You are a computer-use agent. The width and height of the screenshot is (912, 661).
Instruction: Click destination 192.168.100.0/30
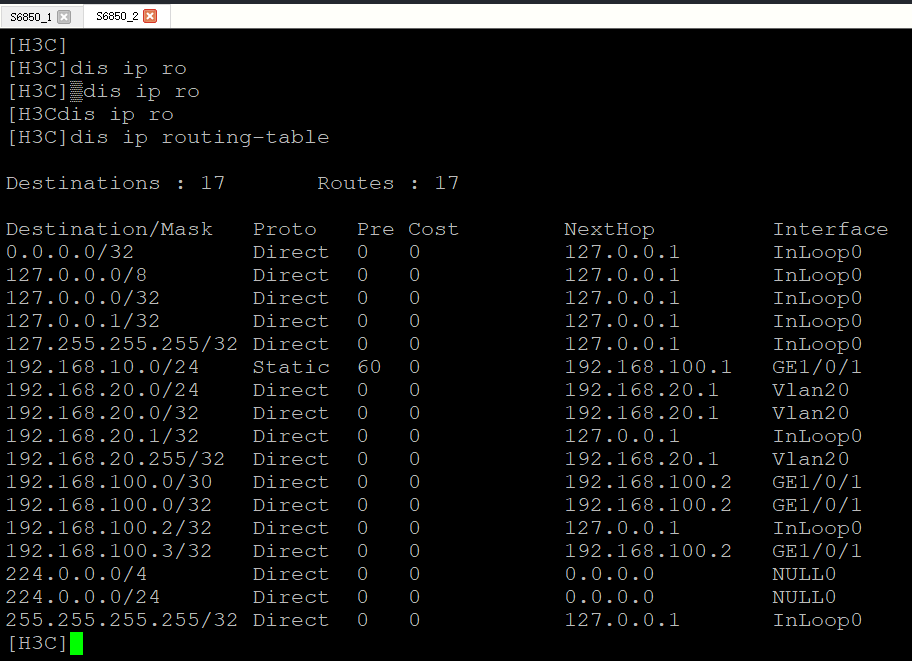coord(109,482)
